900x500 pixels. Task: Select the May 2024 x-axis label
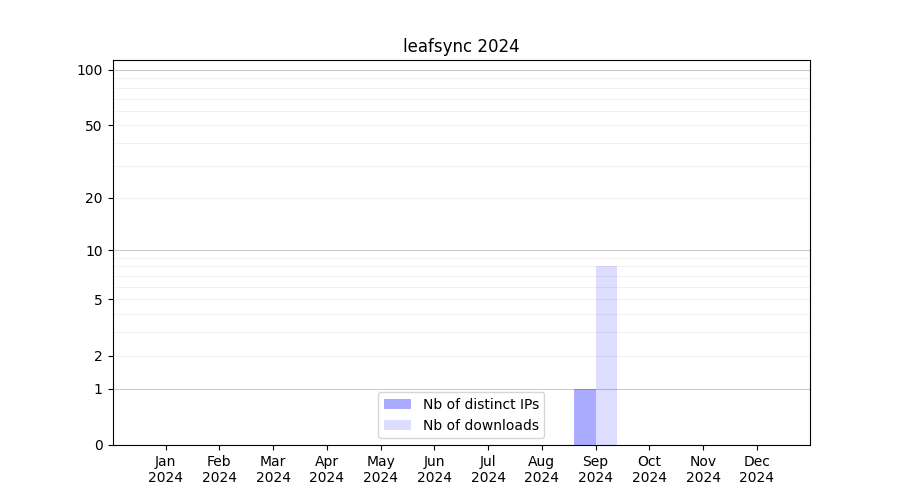381,469
